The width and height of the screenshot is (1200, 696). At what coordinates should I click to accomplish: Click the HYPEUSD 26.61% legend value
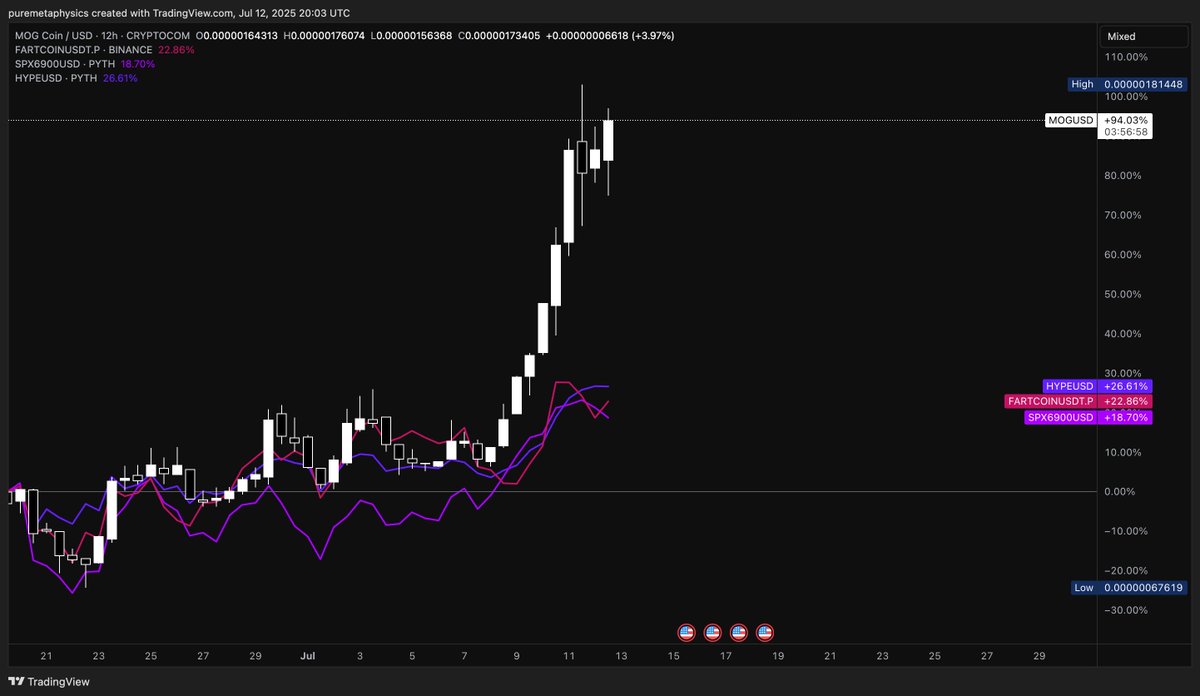120,77
